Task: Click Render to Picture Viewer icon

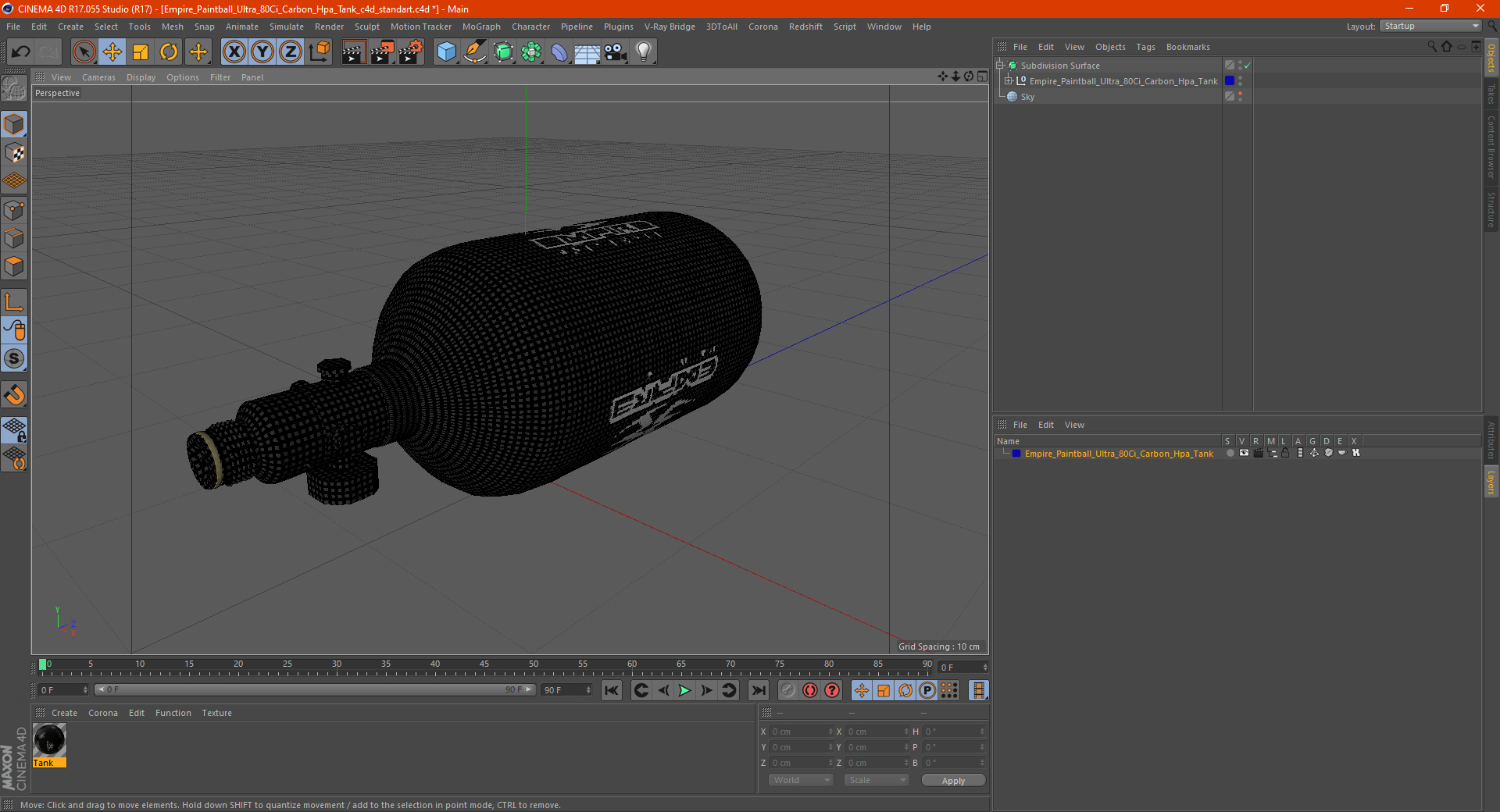Action: click(x=382, y=52)
